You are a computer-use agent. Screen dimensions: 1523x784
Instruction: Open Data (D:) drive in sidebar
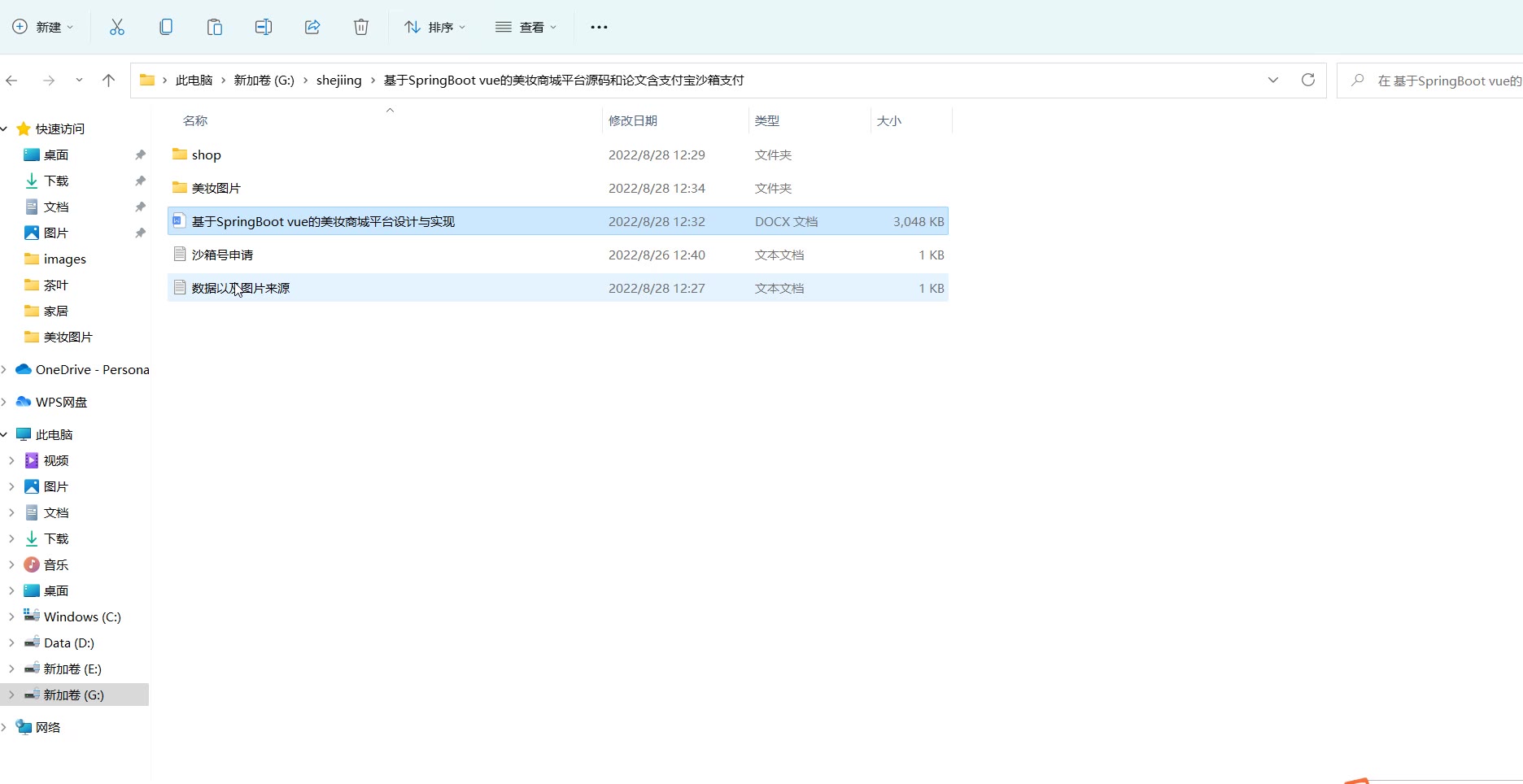tap(68, 642)
